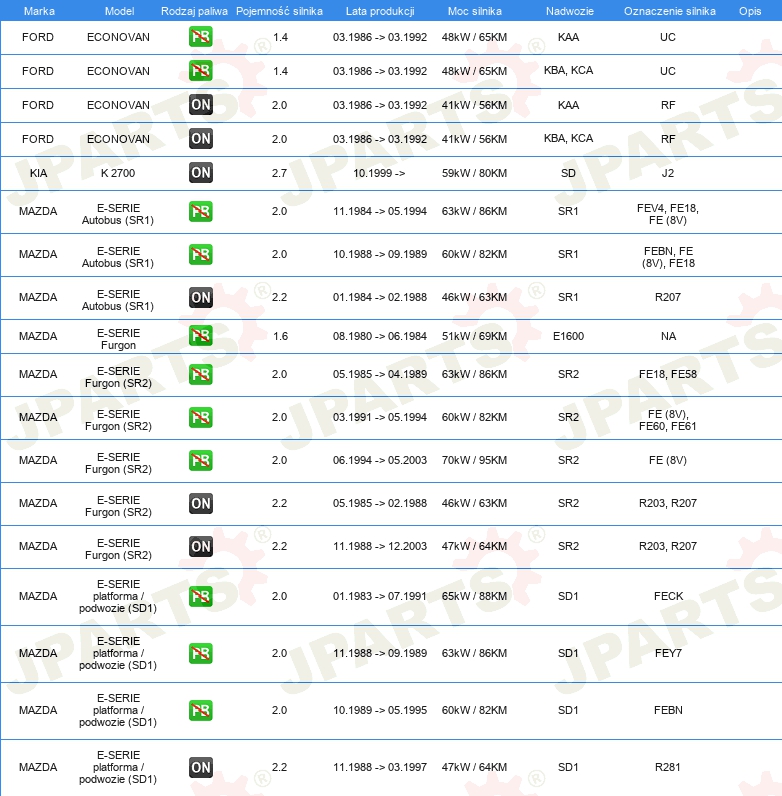Click the petrol icon for Mazda E-Serie Furgon 1.6
This screenshot has height=796, width=782.
pos(201,336)
